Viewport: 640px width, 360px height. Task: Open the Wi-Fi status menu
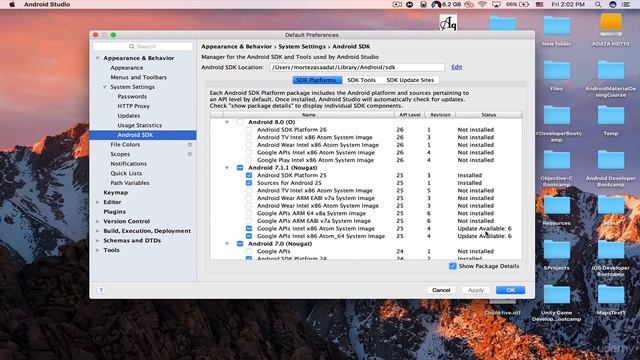click(482, 4)
